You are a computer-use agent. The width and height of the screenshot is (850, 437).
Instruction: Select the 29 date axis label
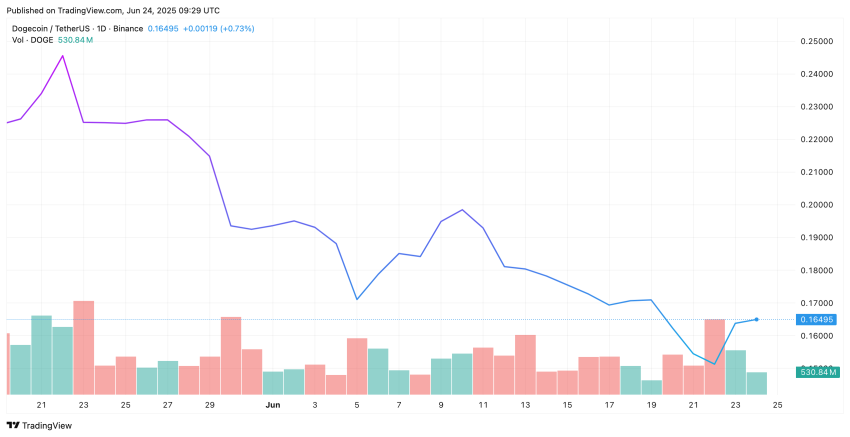click(x=209, y=404)
